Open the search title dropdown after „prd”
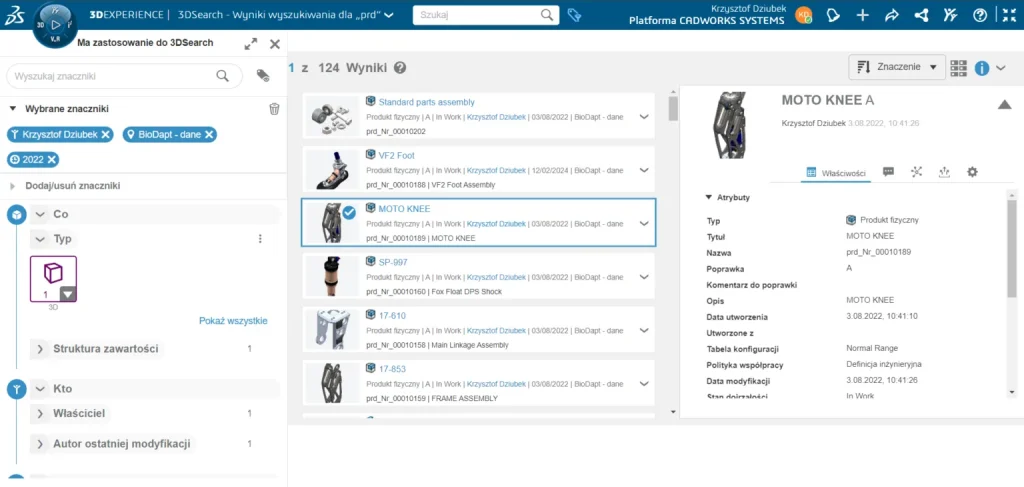The image size is (1024, 487). click(x=389, y=15)
